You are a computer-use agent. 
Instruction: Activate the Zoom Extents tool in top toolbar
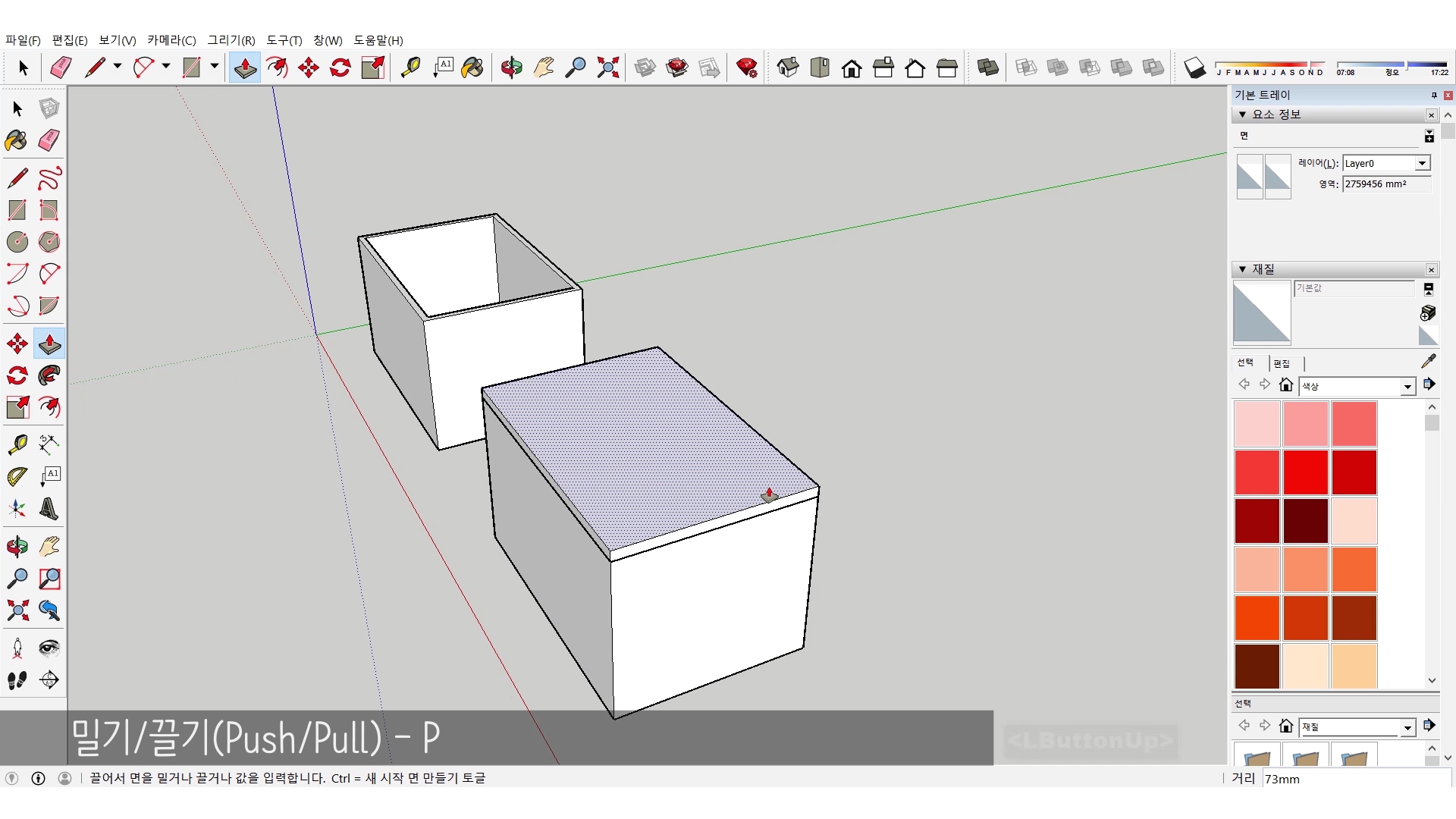(607, 68)
